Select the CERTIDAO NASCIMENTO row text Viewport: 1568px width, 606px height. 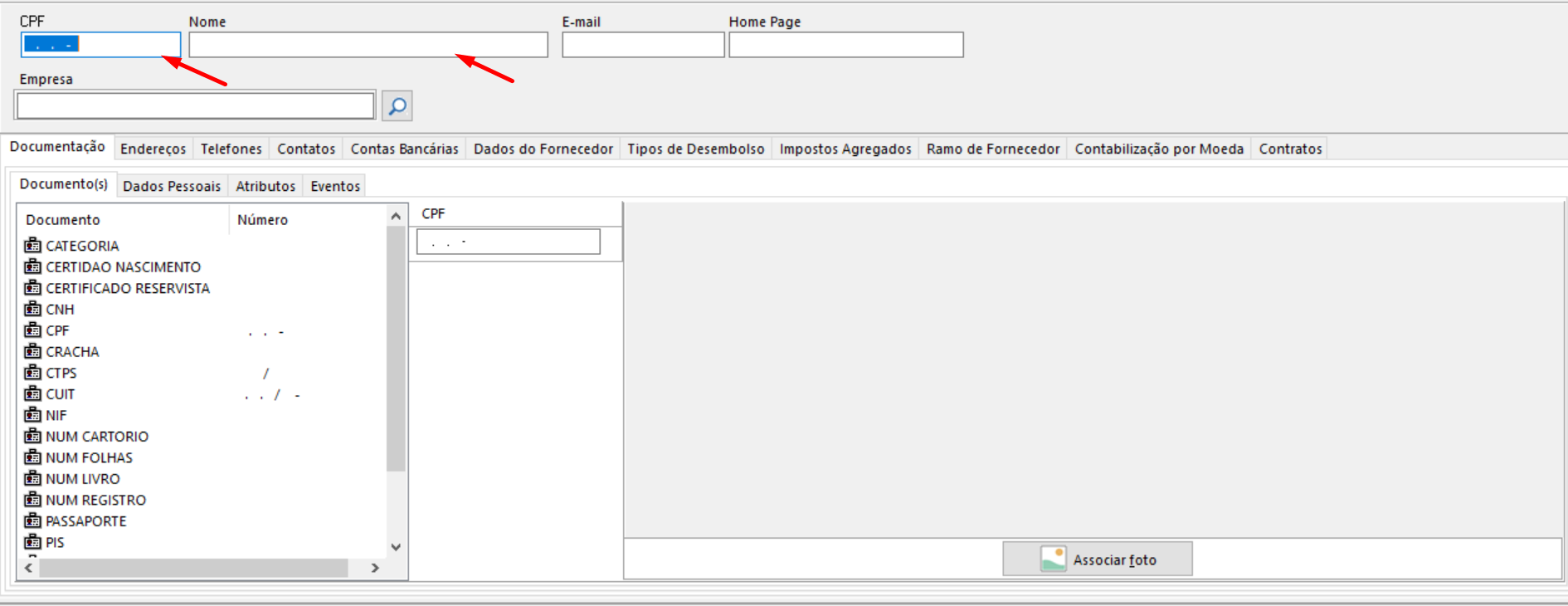pos(124,267)
